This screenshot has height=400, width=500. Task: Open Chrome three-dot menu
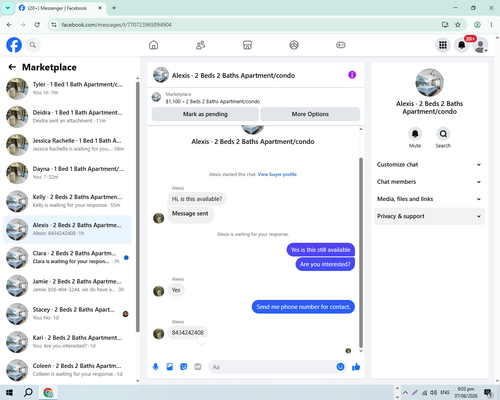point(491,25)
